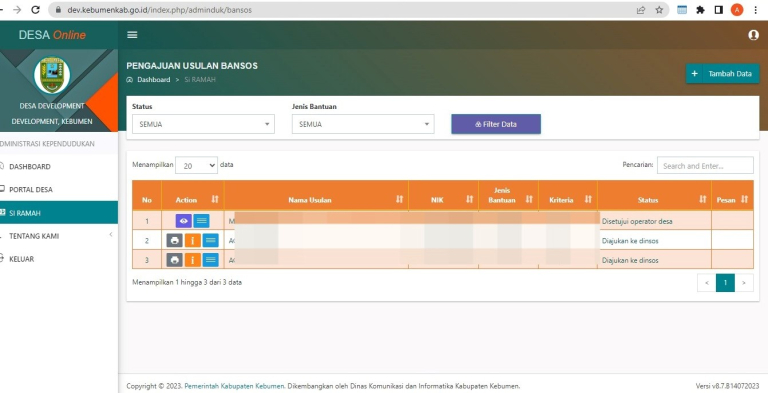This screenshot has width=768, height=393.
Task: Sort table by Status column
Action: coord(702,199)
